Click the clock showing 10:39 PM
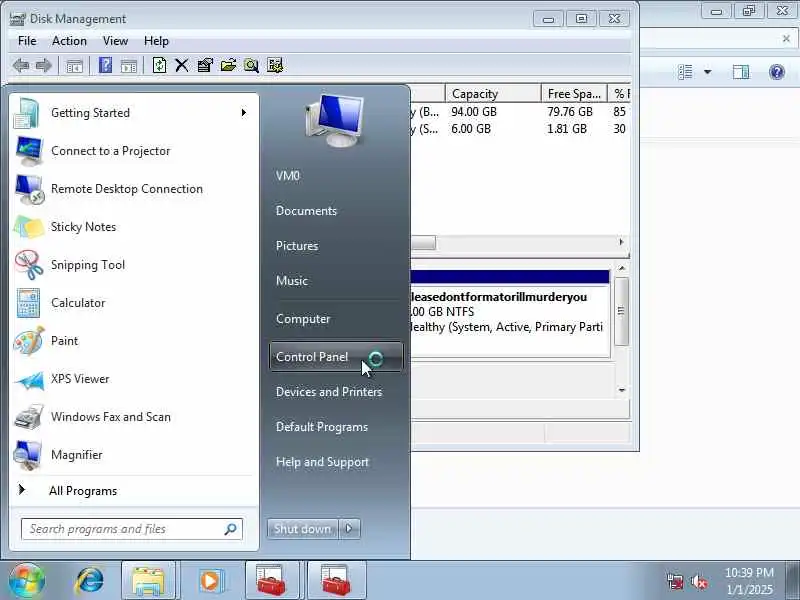This screenshot has width=800, height=600. coord(749,573)
